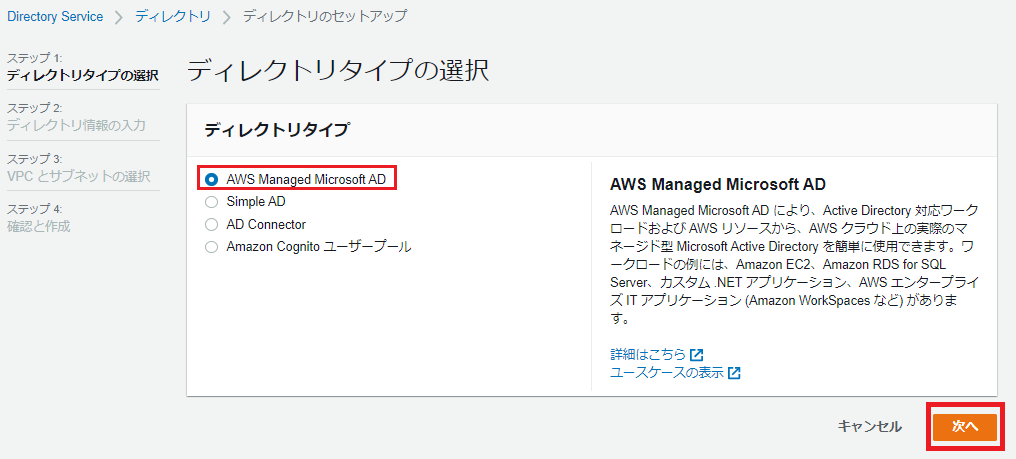The width and height of the screenshot is (1016, 459).
Task: Click ディレクトリのセットアップ breadcrumb text
Action: pos(325,17)
